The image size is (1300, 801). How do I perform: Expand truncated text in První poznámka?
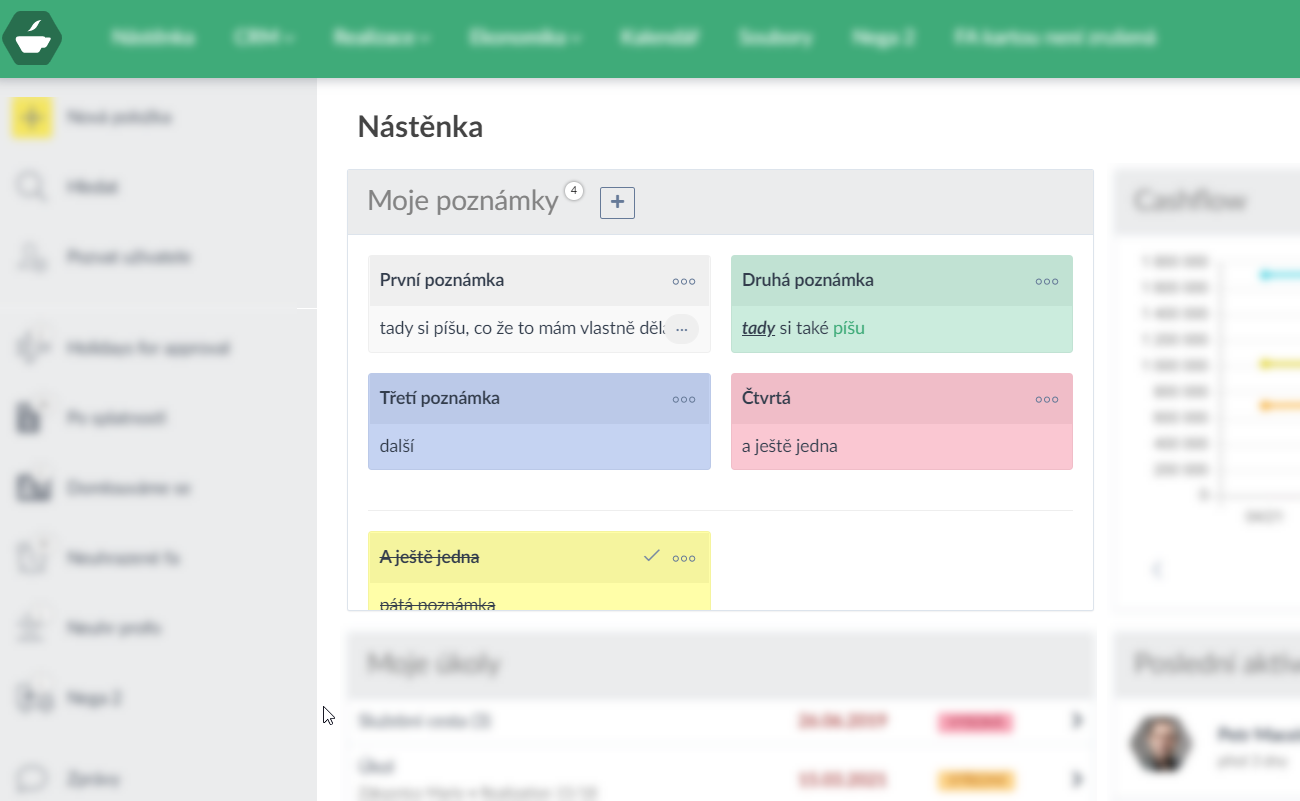(x=682, y=329)
